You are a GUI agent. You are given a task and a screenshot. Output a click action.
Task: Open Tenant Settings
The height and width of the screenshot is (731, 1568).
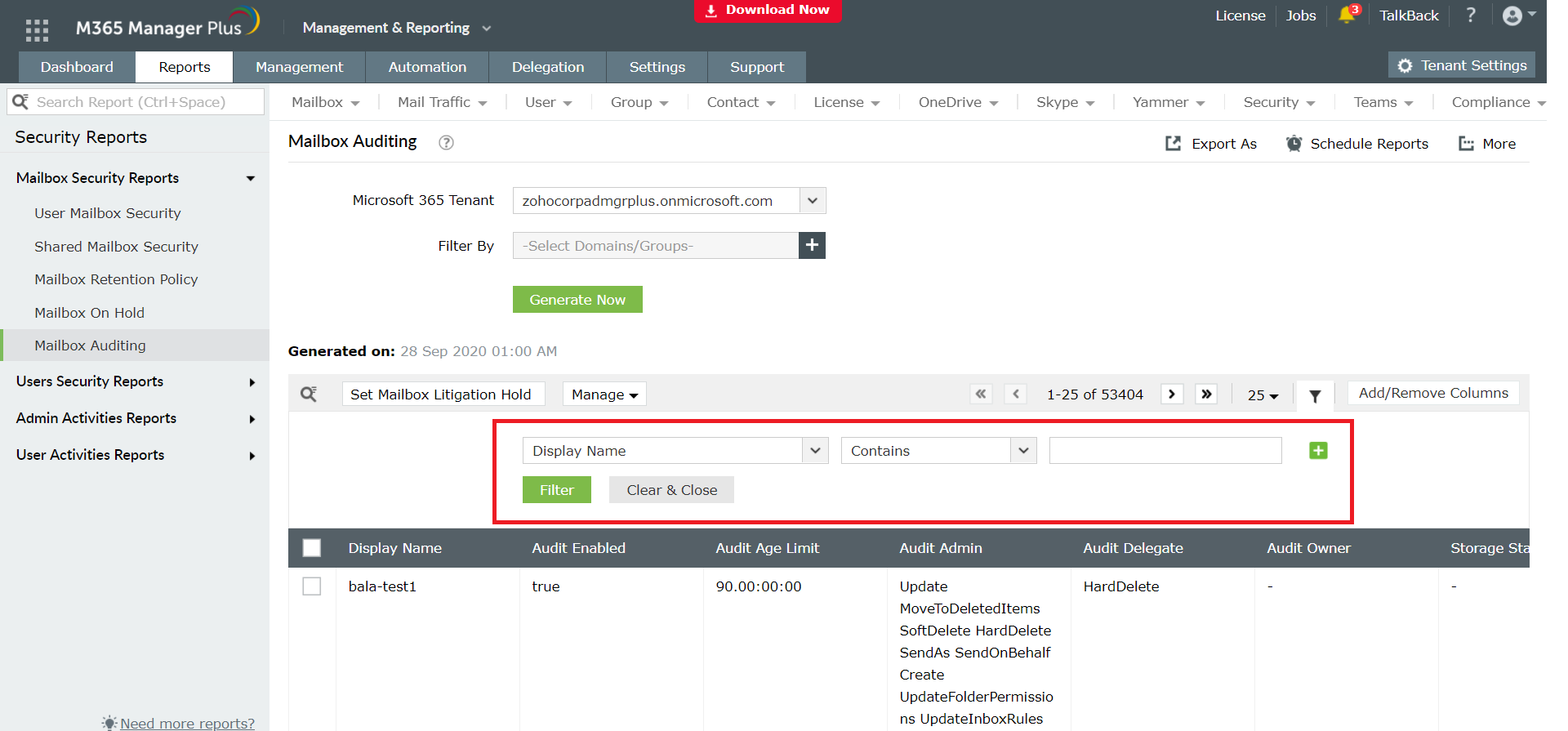(1462, 65)
